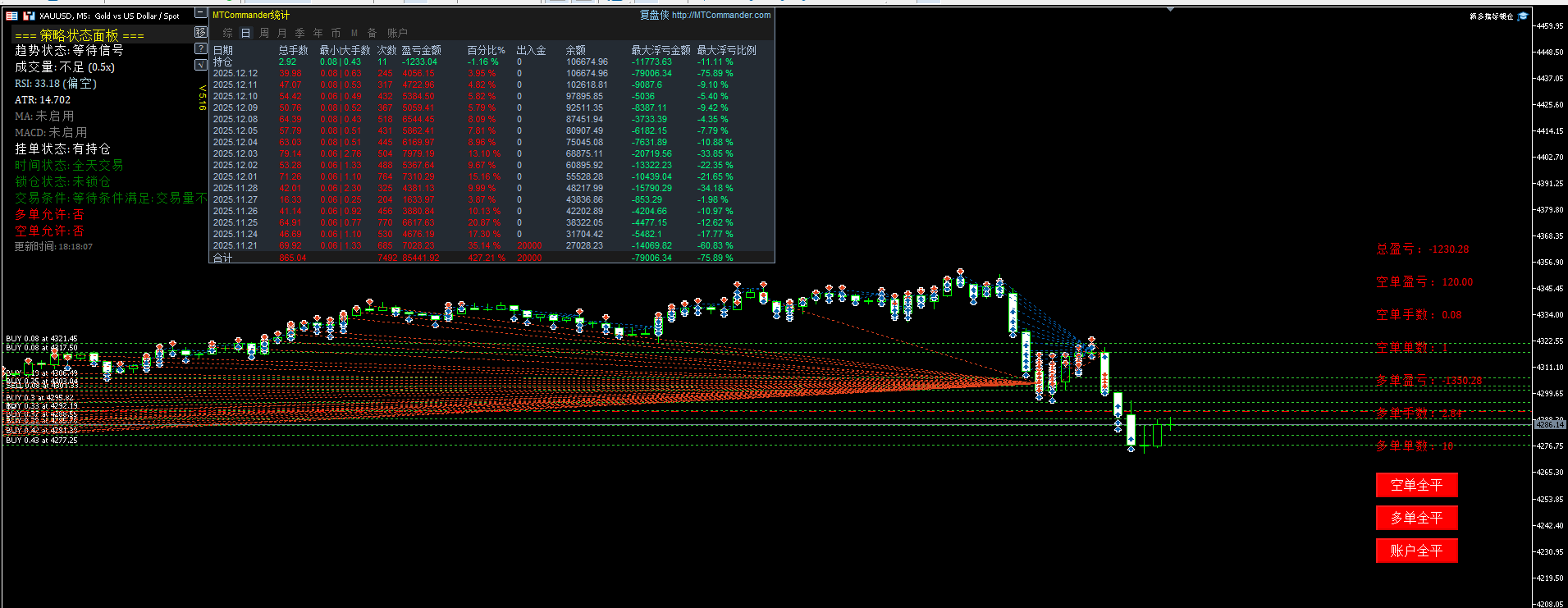Switch to the 综 summary tab

[228, 33]
